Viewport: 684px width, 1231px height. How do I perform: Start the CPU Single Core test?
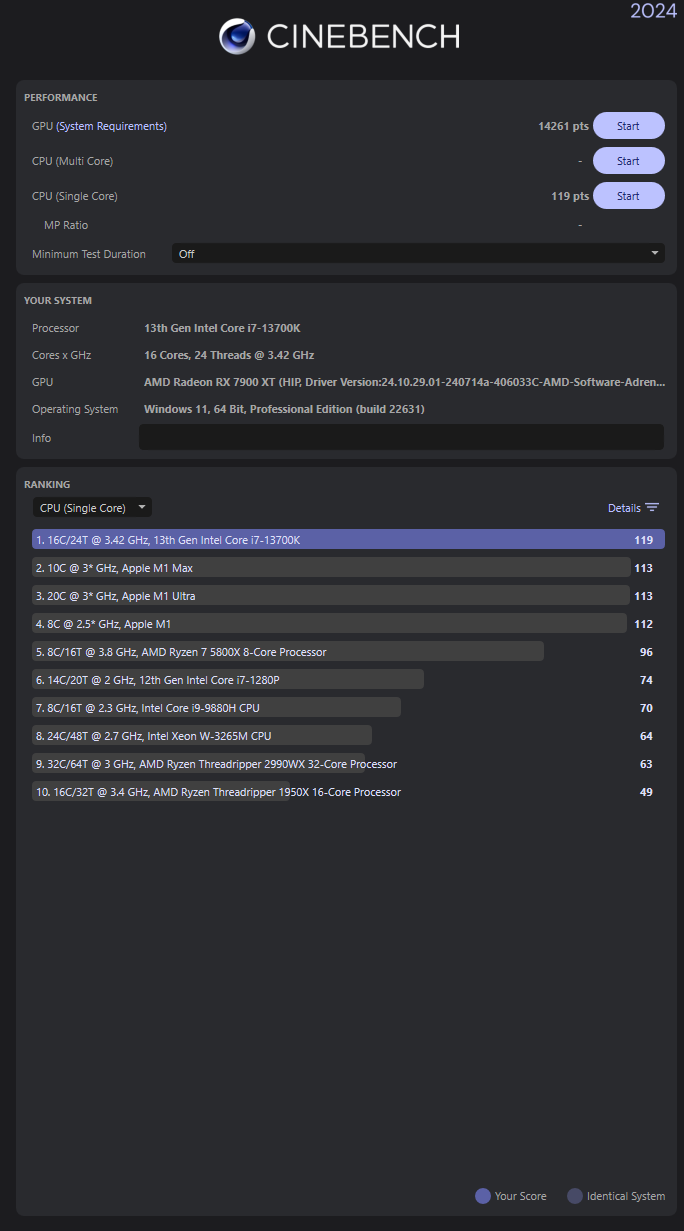(x=629, y=196)
